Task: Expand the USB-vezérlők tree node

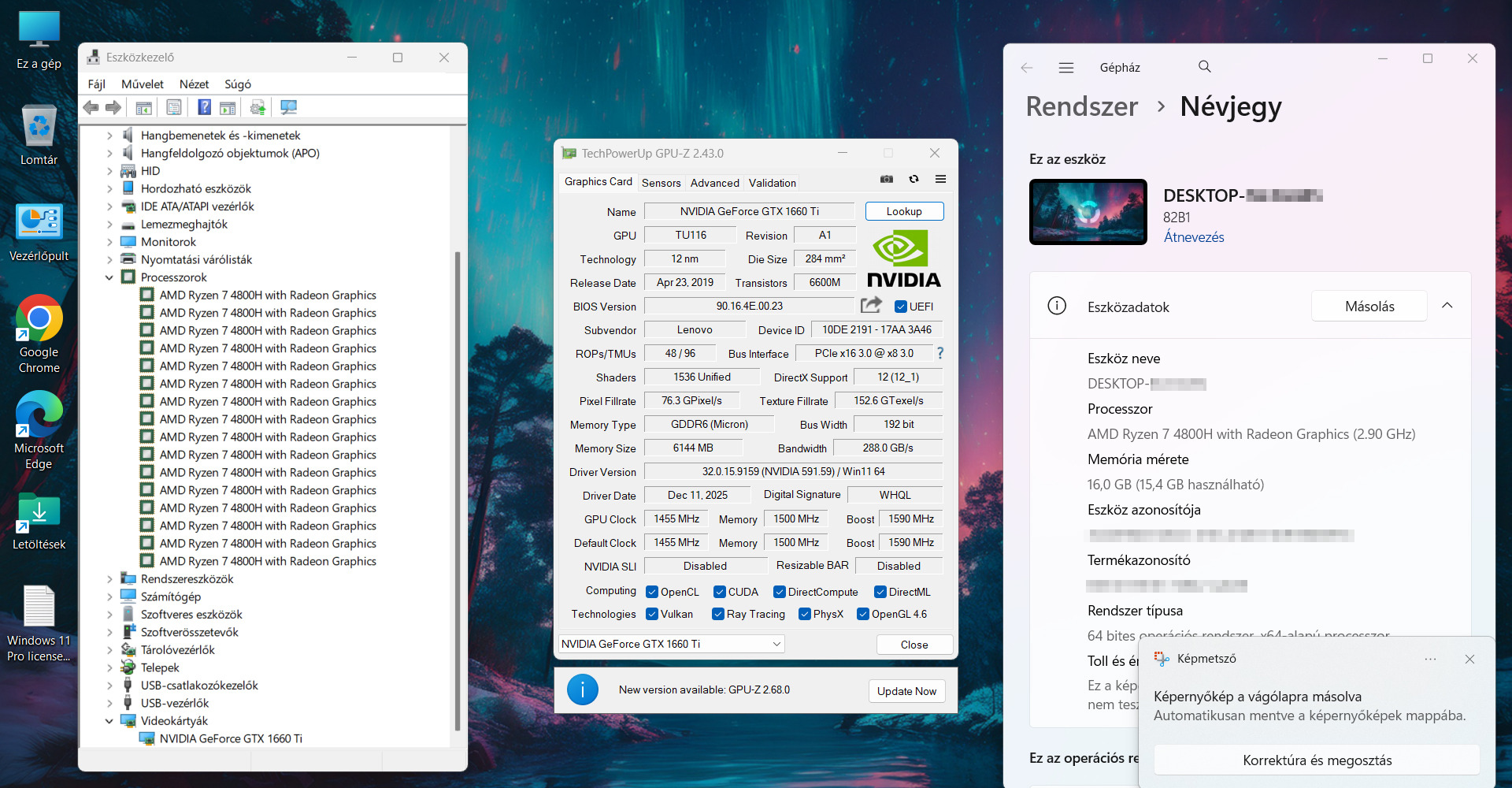Action: point(109,704)
